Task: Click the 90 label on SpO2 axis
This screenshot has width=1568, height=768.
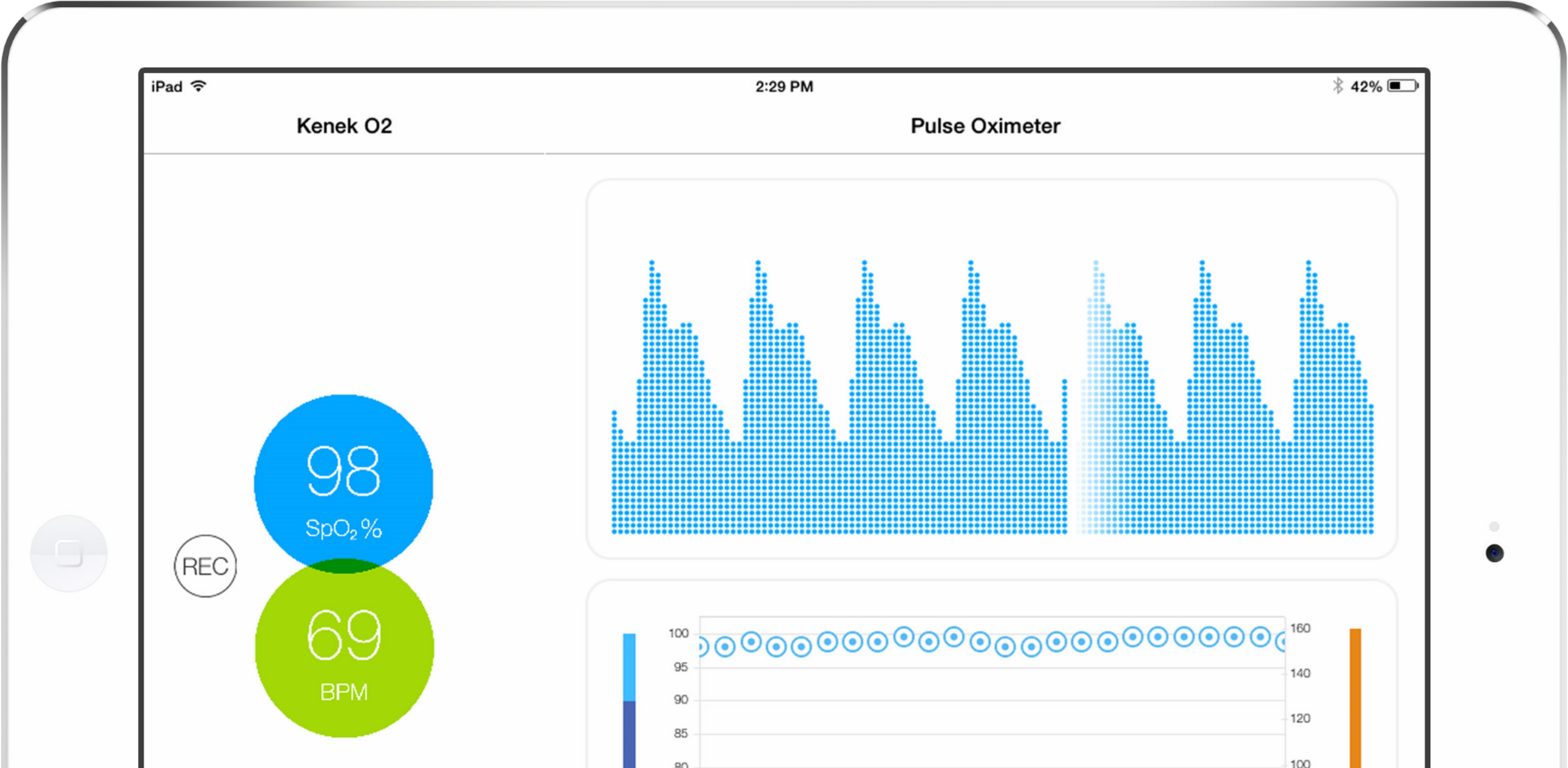Action: [680, 700]
